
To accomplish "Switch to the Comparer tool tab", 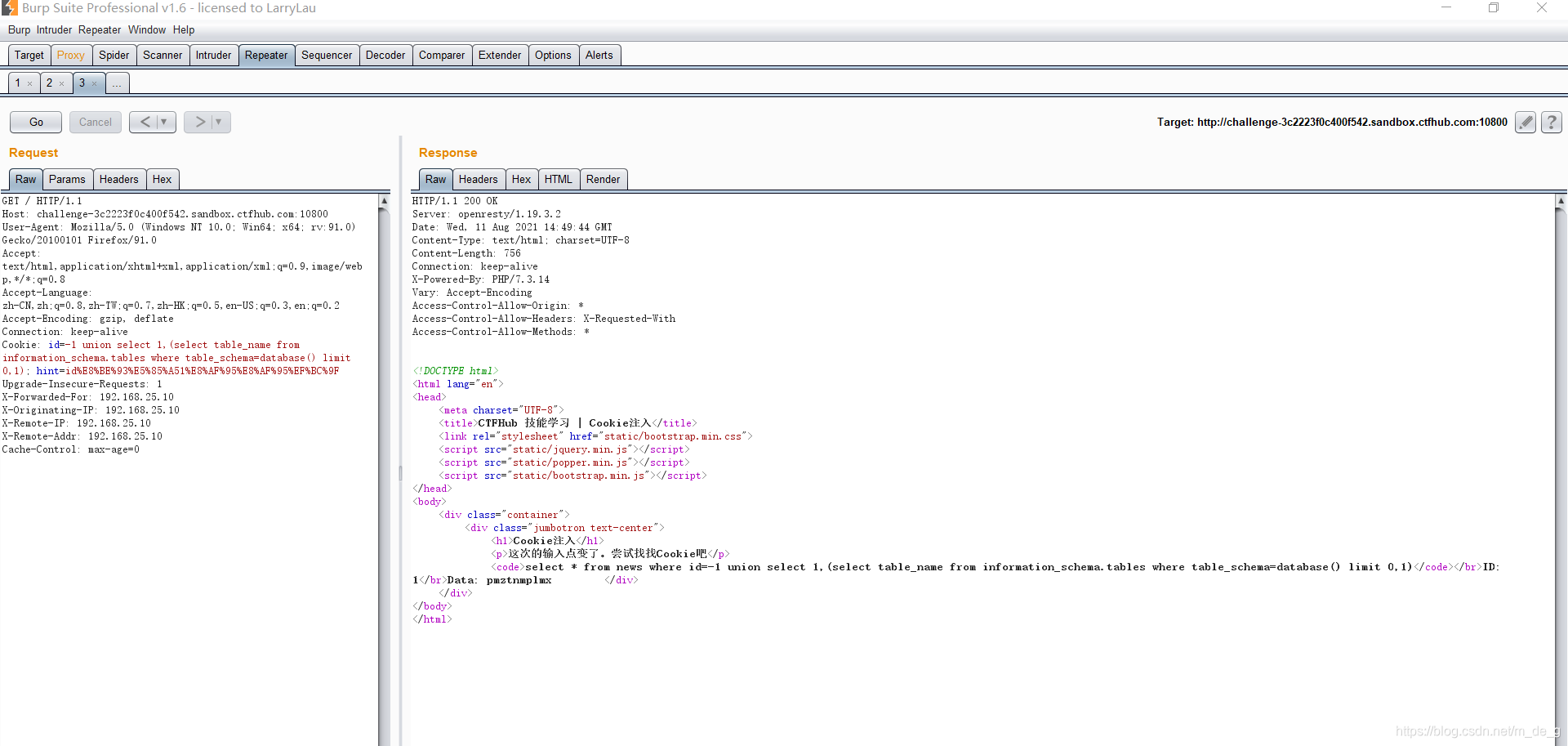I will [x=442, y=55].
